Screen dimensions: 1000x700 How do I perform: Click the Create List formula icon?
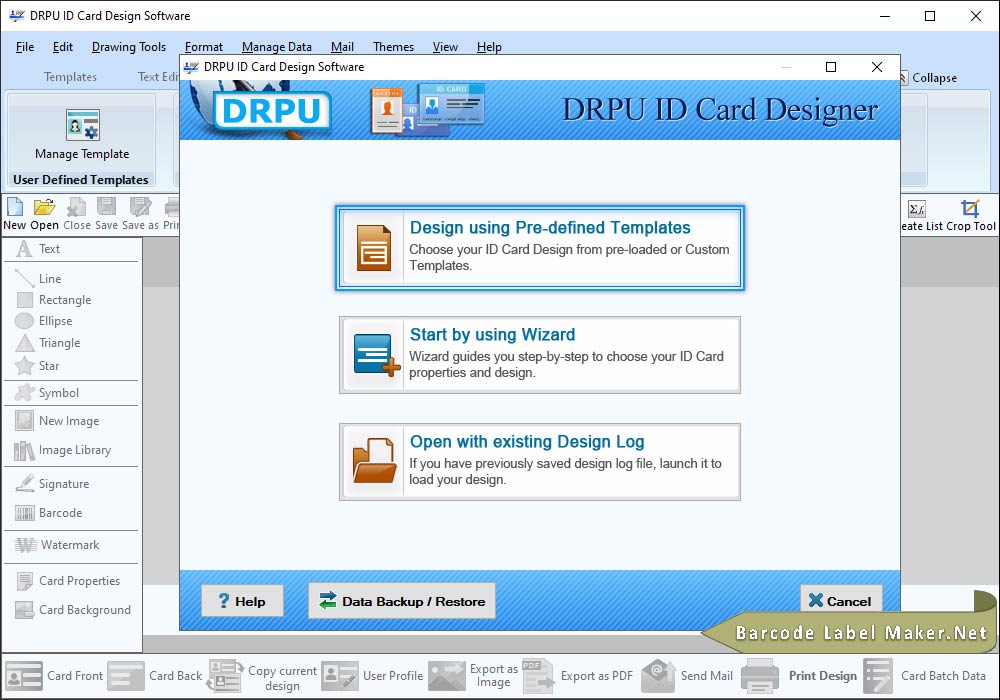click(x=917, y=208)
